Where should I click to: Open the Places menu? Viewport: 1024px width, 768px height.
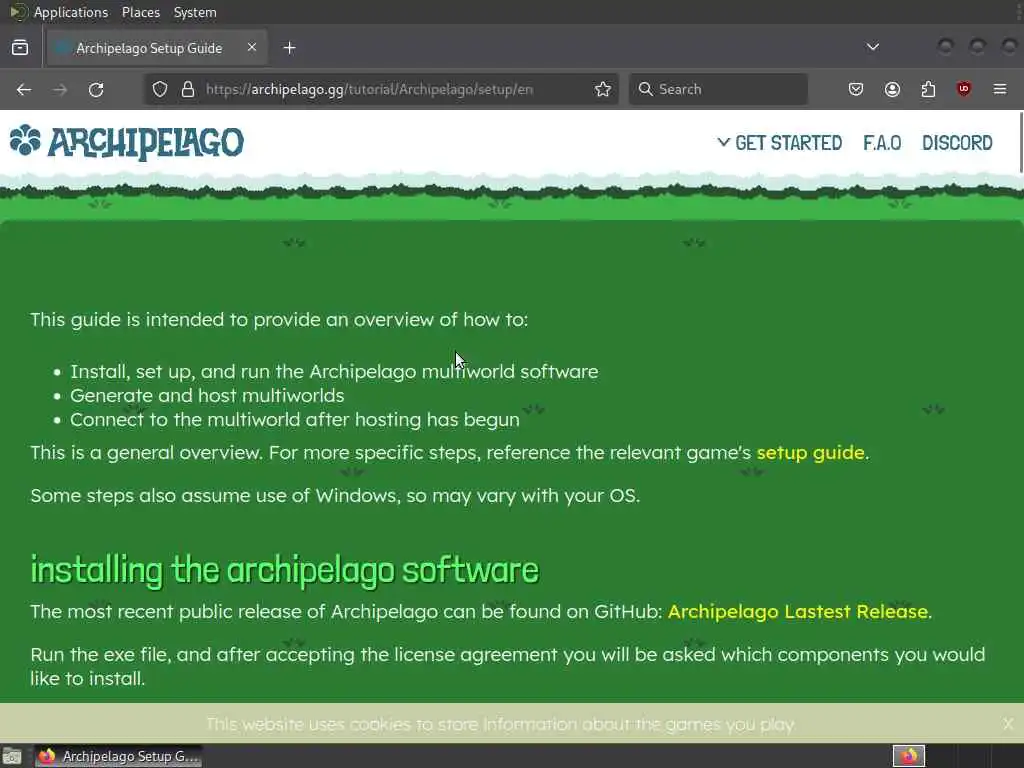[x=141, y=12]
